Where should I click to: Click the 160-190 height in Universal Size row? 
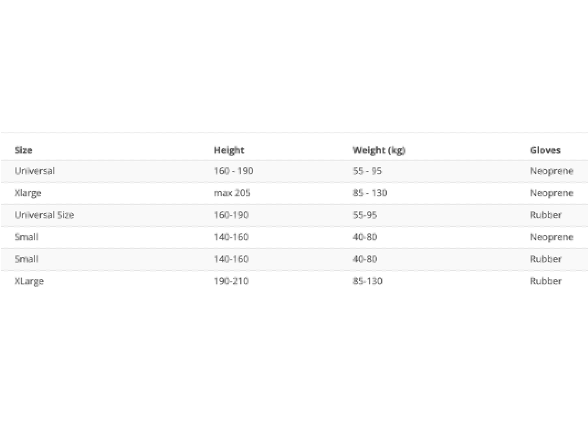pos(231,215)
